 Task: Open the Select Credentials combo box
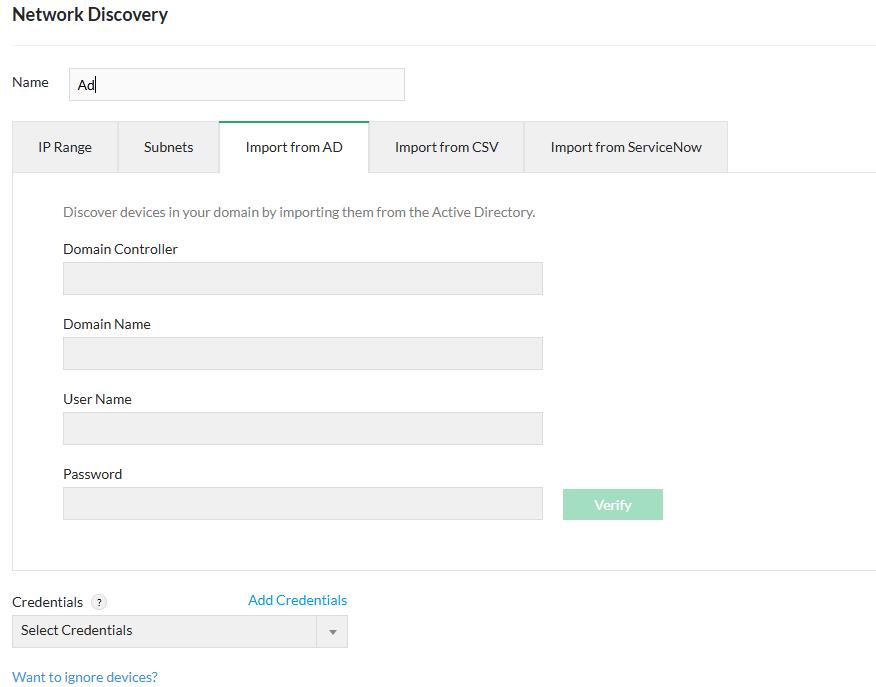point(165,631)
